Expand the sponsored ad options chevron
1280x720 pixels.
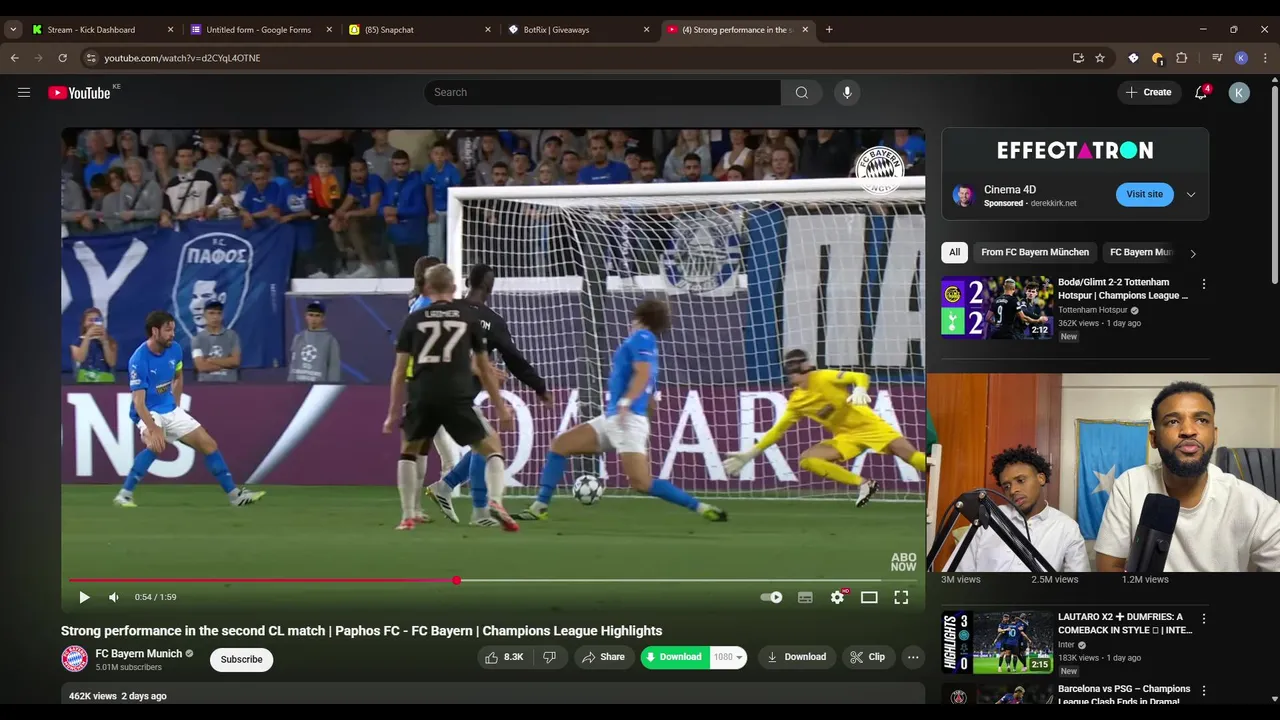point(1191,195)
